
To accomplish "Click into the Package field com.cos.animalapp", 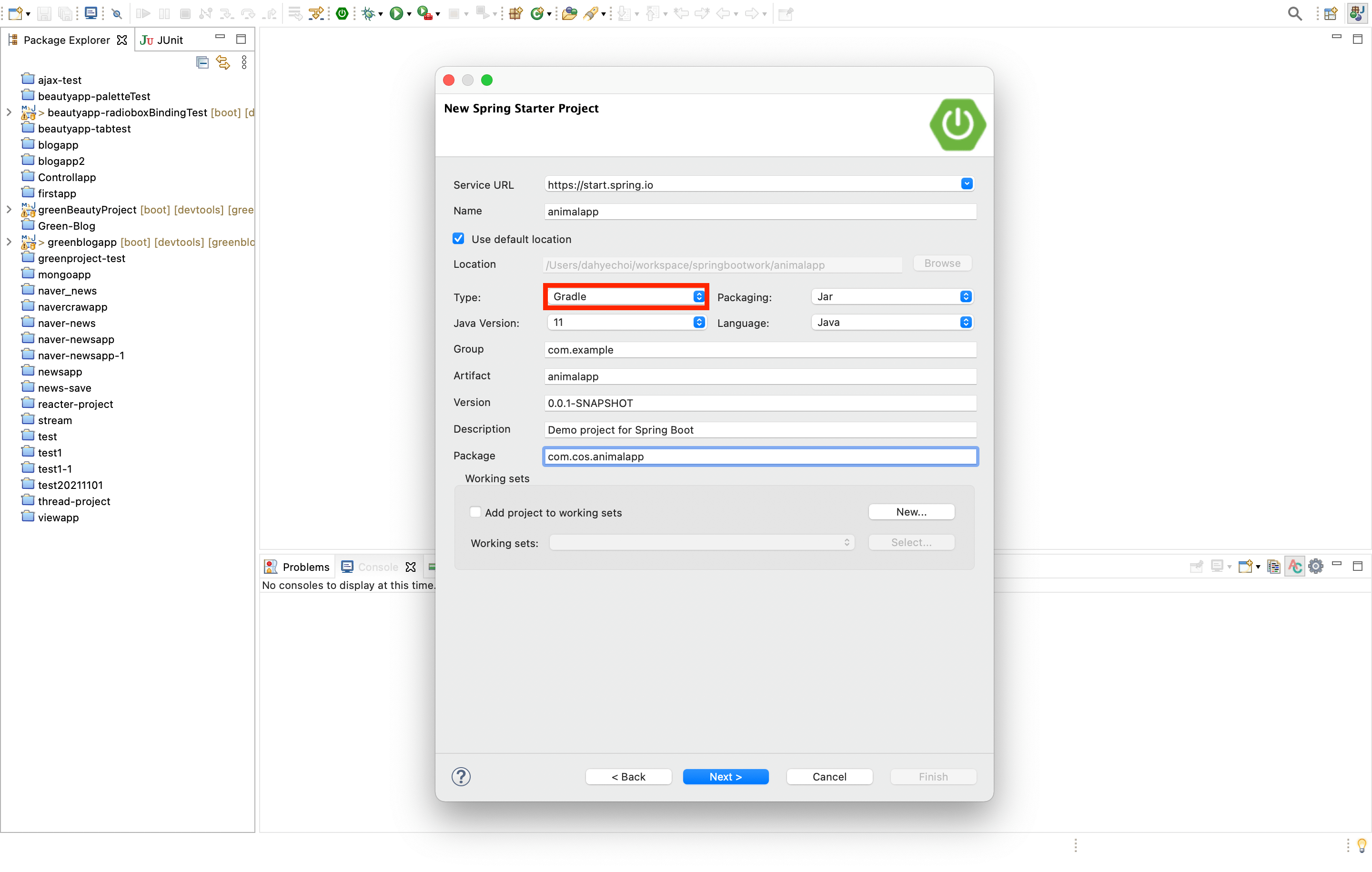I will point(760,456).
